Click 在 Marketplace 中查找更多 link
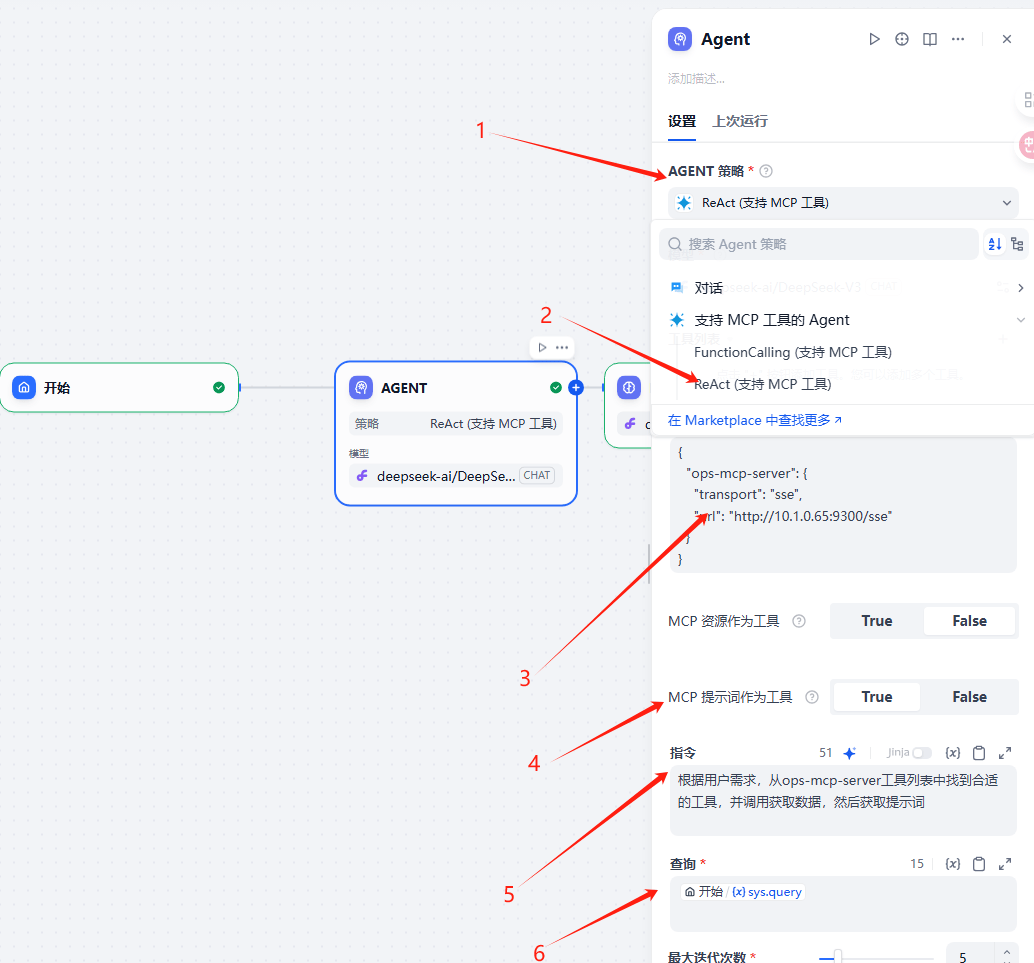The width and height of the screenshot is (1034, 963). (755, 420)
